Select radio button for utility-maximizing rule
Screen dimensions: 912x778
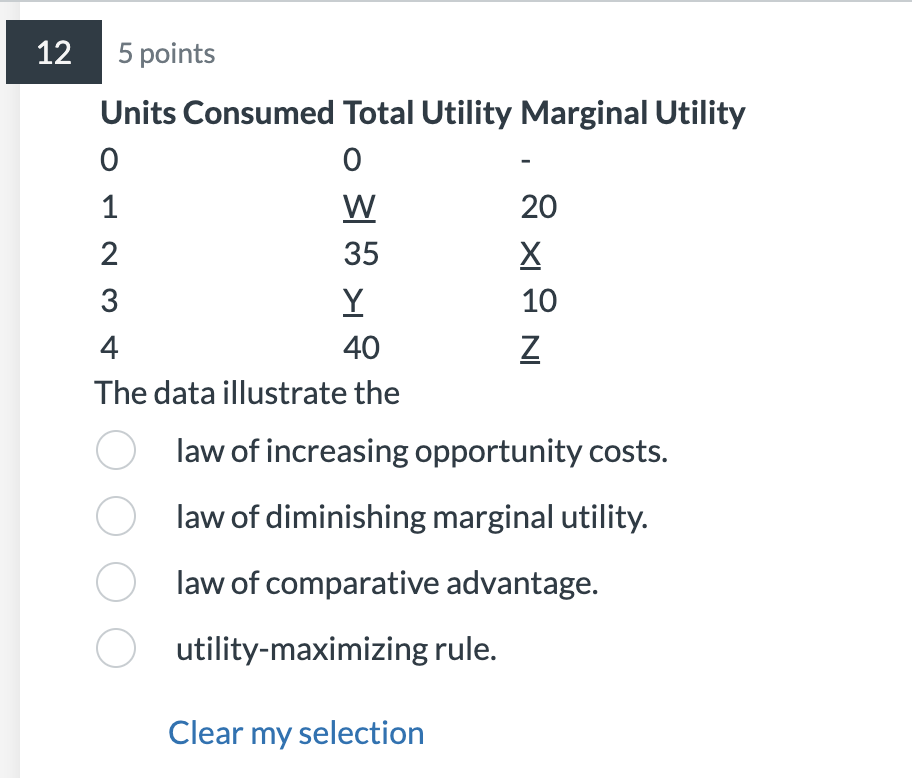coord(115,648)
